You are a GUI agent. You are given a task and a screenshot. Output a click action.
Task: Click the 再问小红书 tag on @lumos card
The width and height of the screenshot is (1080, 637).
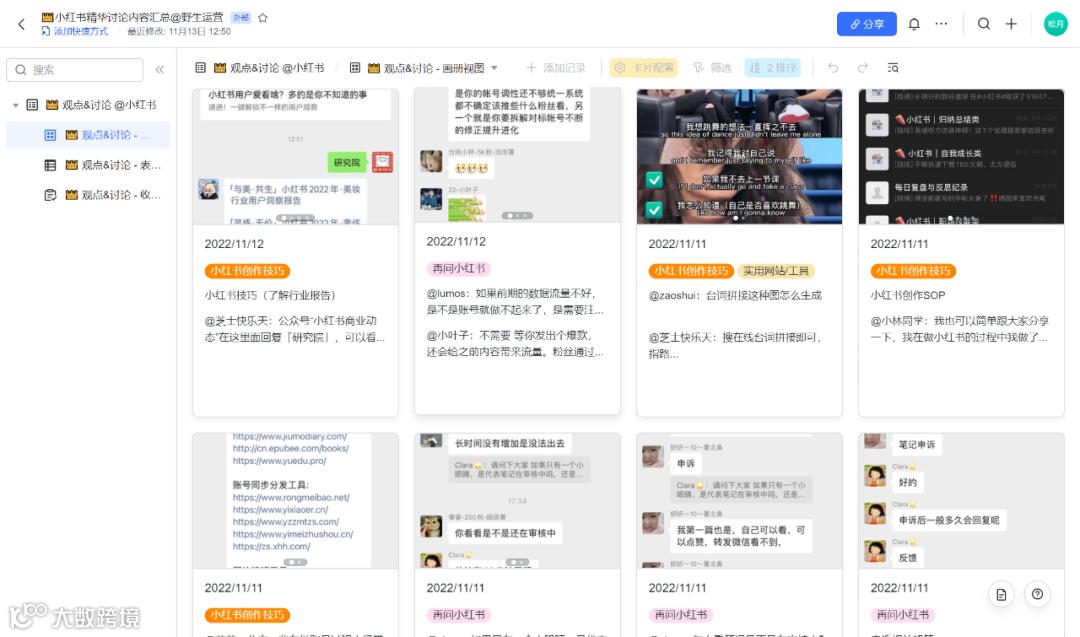tap(459, 269)
